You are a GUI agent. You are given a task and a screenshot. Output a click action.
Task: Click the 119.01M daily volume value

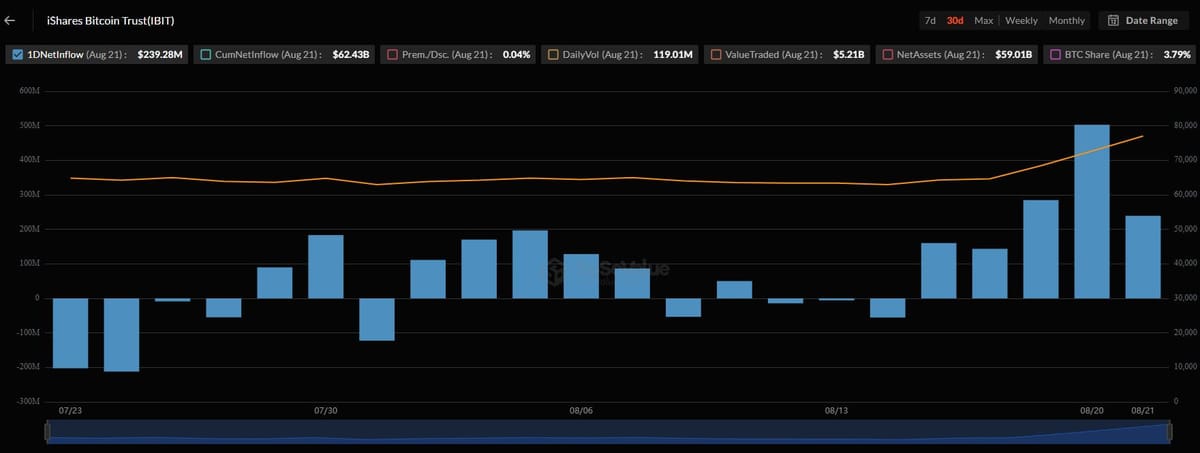click(674, 55)
